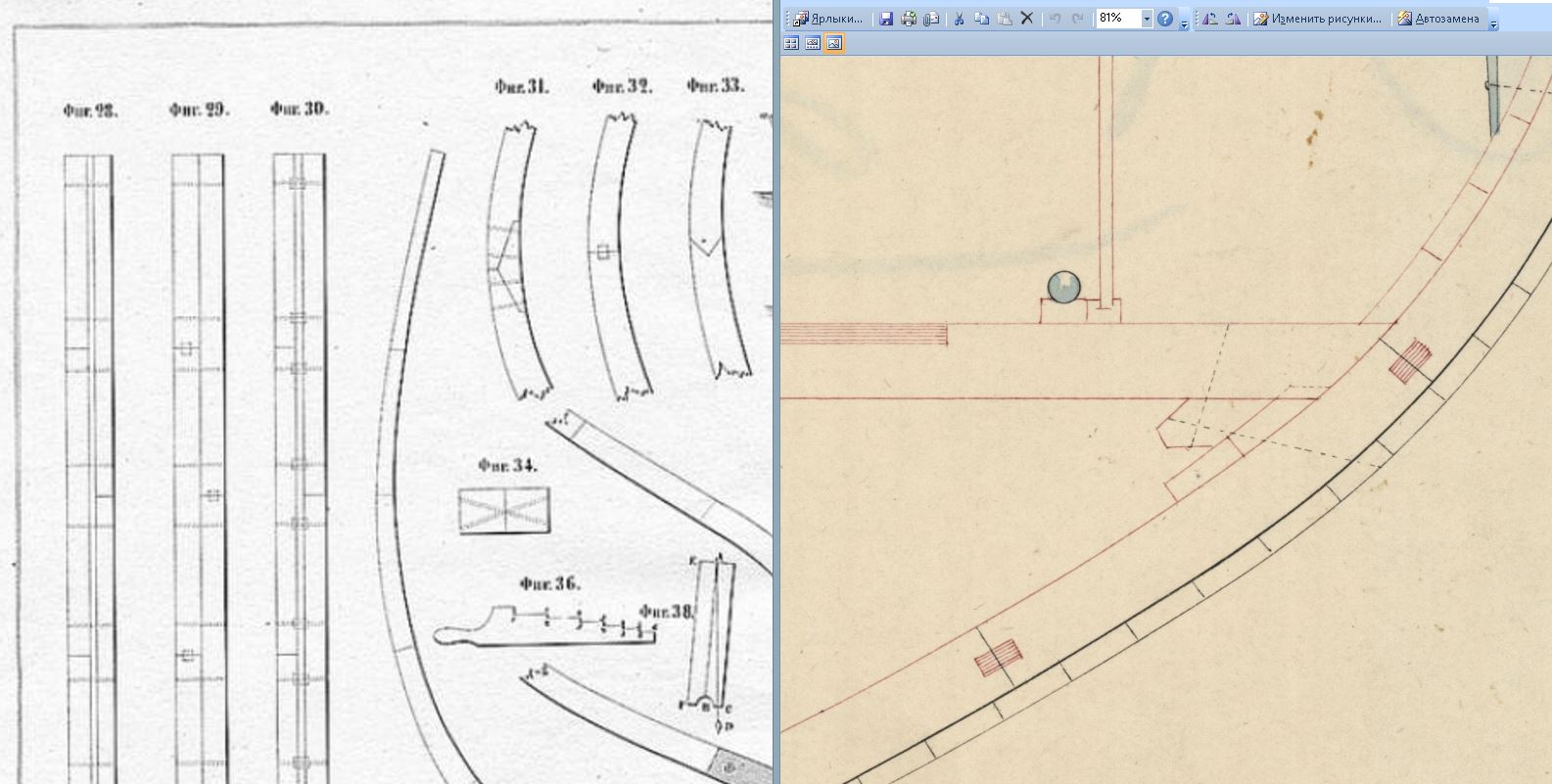This screenshot has height=784, width=1552.
Task: Click the send by e-mail icon
Action: click(931, 19)
